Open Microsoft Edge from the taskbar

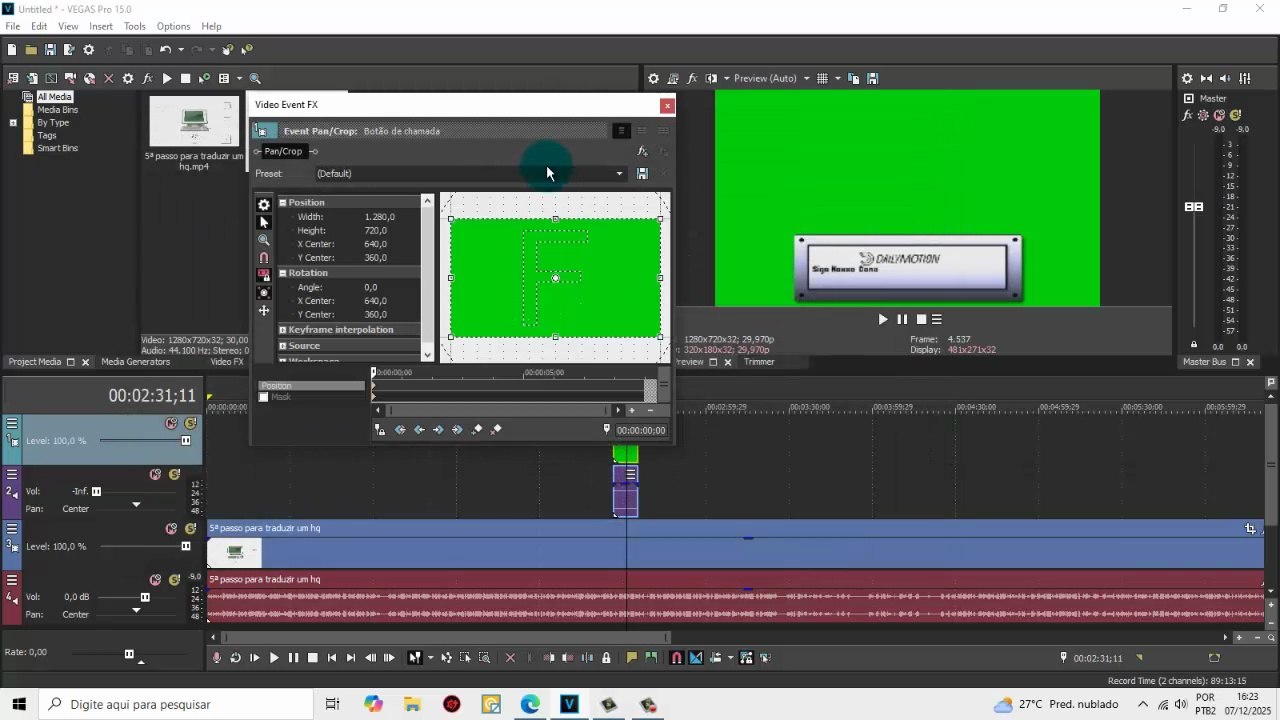[530, 705]
